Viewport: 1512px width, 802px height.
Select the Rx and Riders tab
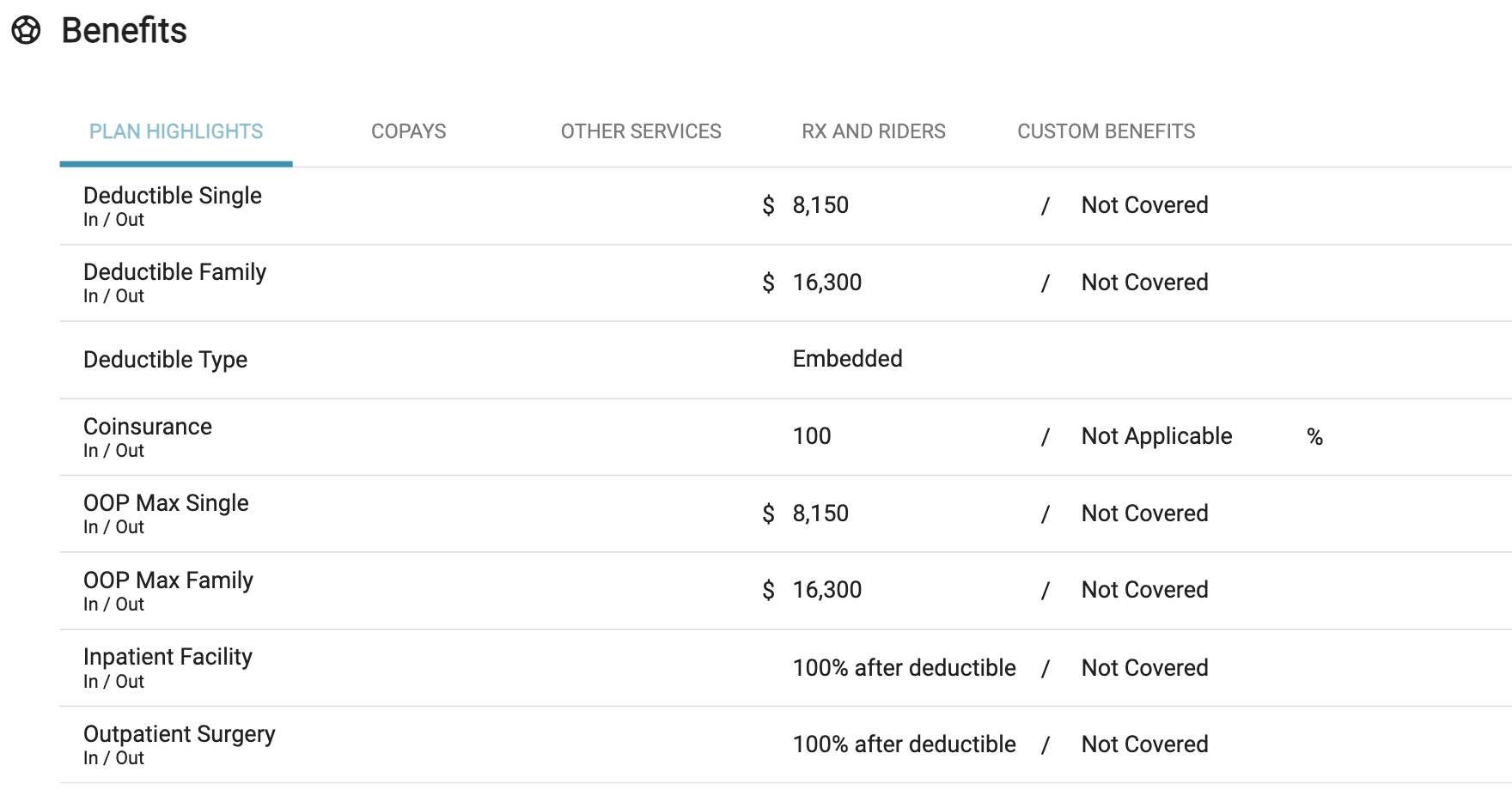point(874,131)
